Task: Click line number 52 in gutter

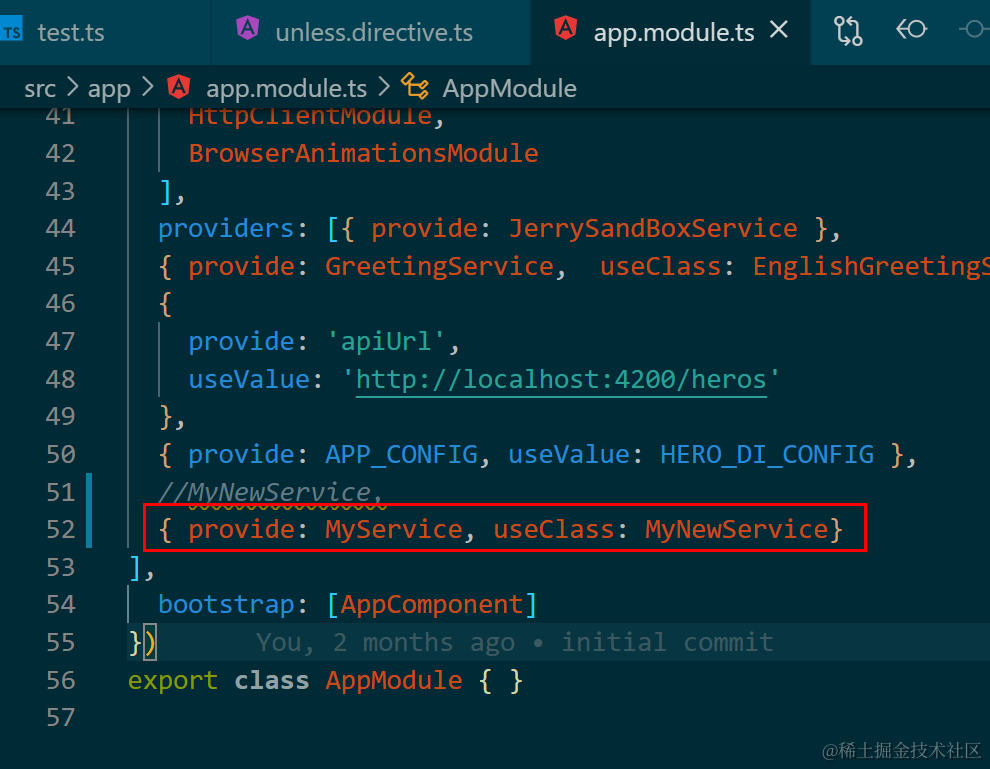Action: click(x=61, y=529)
